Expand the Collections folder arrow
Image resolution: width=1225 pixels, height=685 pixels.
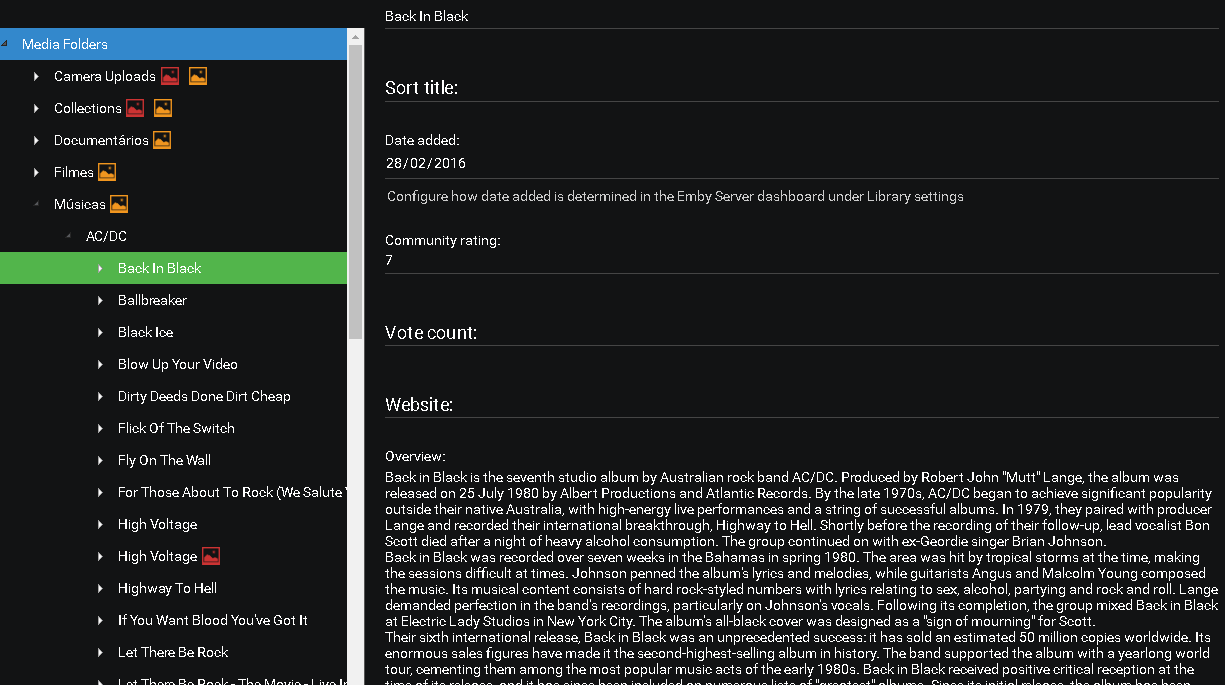[36, 108]
